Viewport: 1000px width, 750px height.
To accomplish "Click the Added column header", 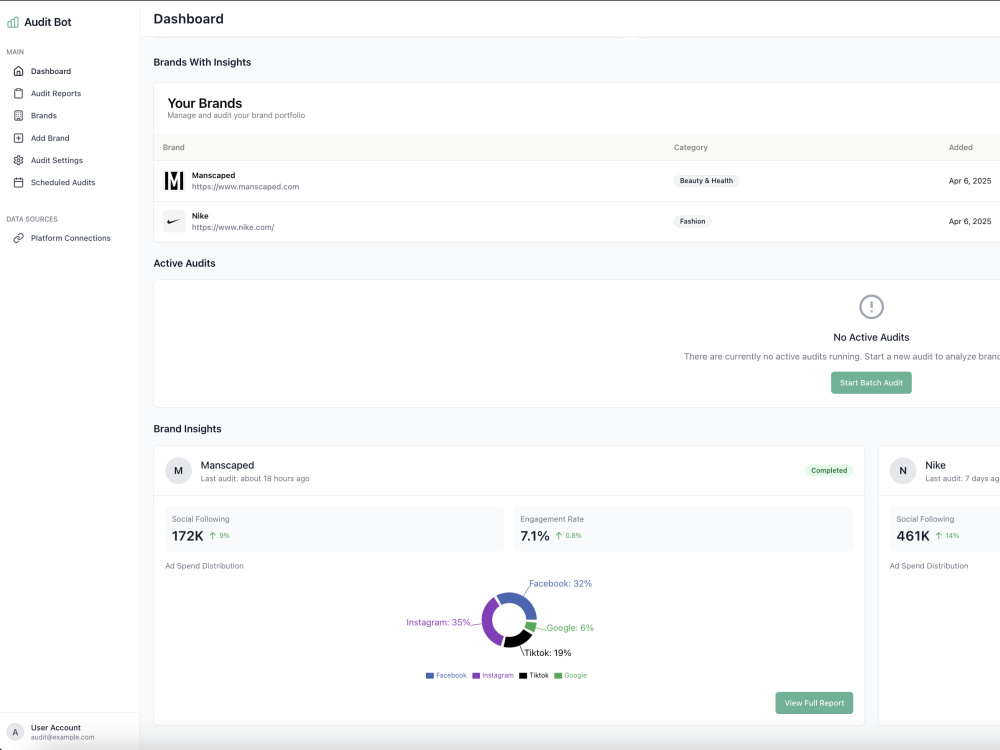I will click(x=960, y=147).
